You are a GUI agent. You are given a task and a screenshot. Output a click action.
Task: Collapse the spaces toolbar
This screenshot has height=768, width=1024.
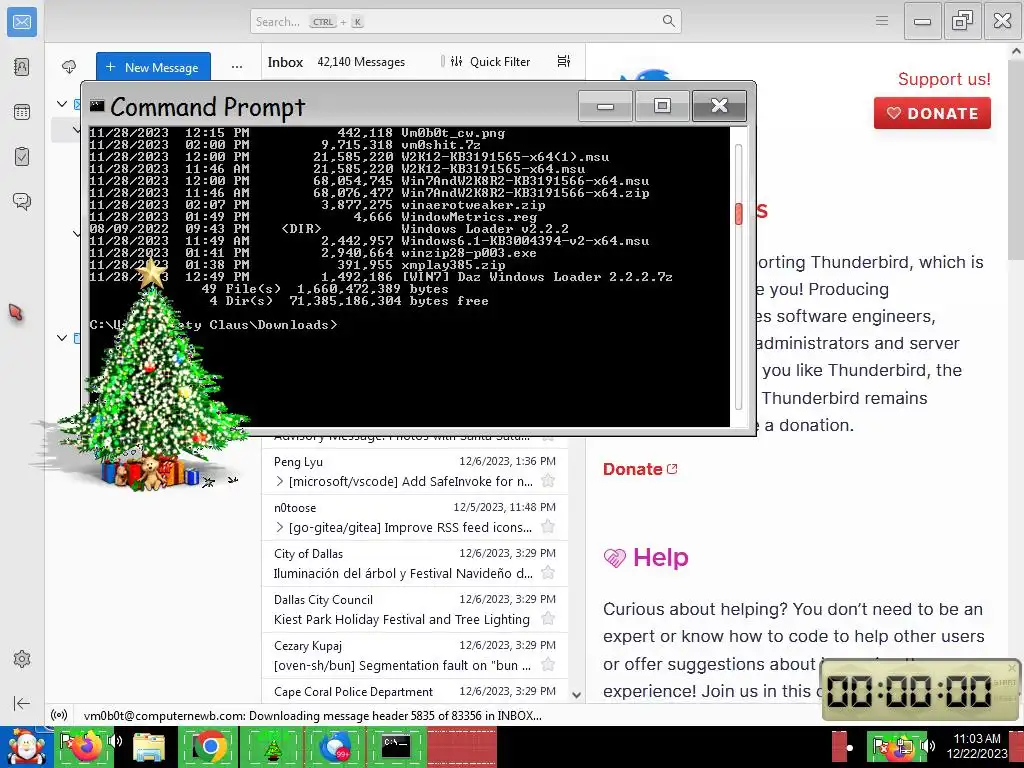22,703
